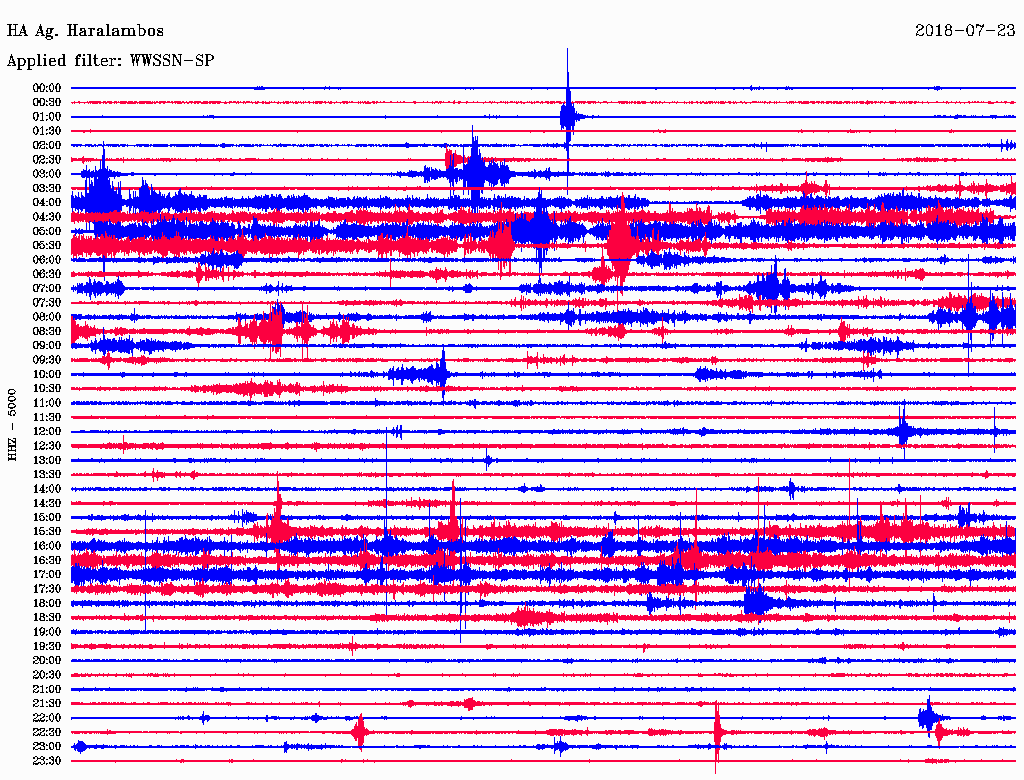Click the station title 'HA Ag. Haralambos'
This screenshot has width=1024, height=780.
[x=85, y=31]
